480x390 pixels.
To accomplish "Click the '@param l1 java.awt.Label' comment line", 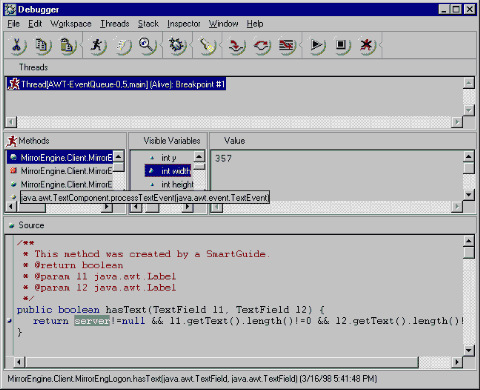I will [99, 276].
